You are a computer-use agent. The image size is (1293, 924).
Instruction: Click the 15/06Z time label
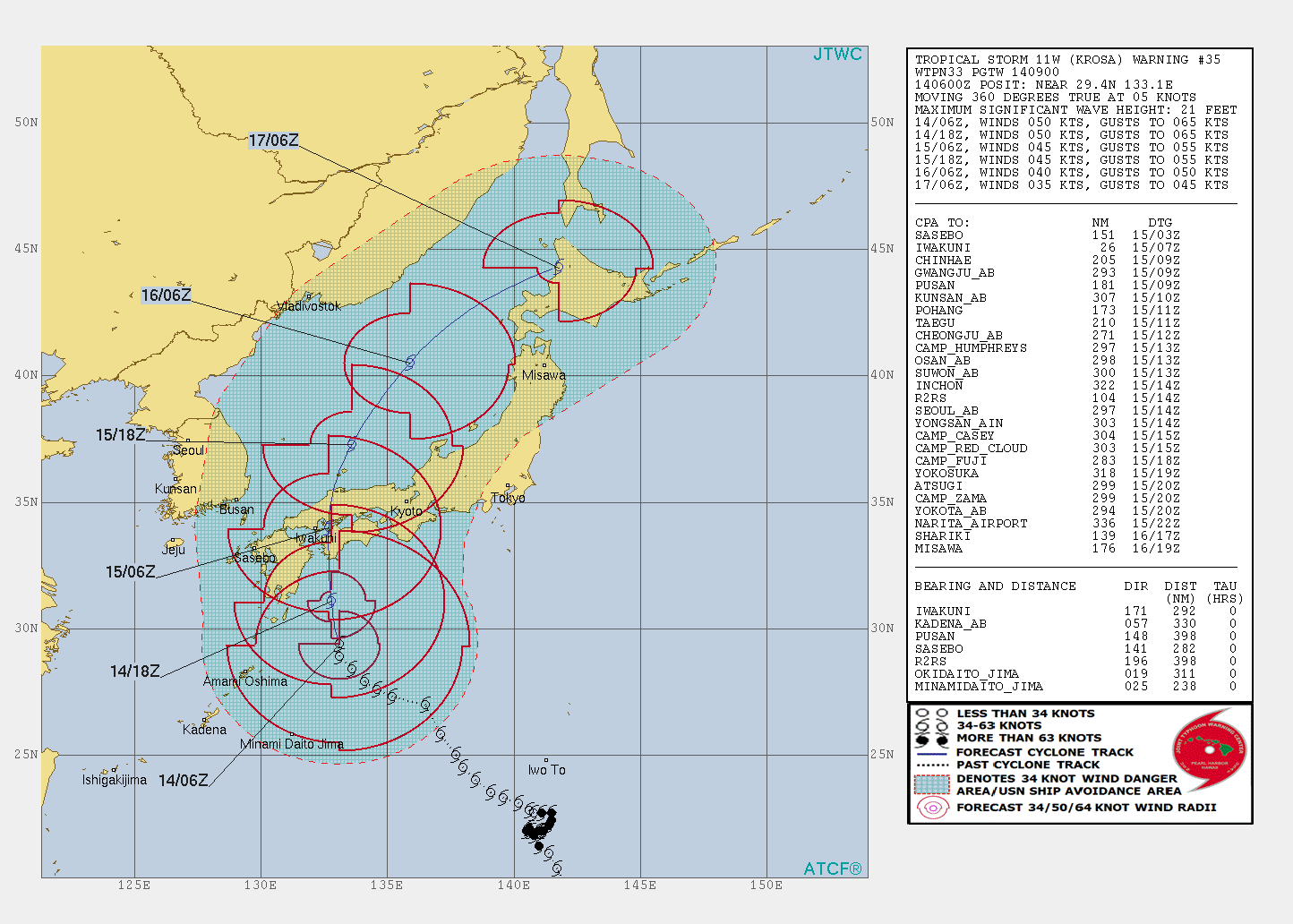click(x=131, y=572)
